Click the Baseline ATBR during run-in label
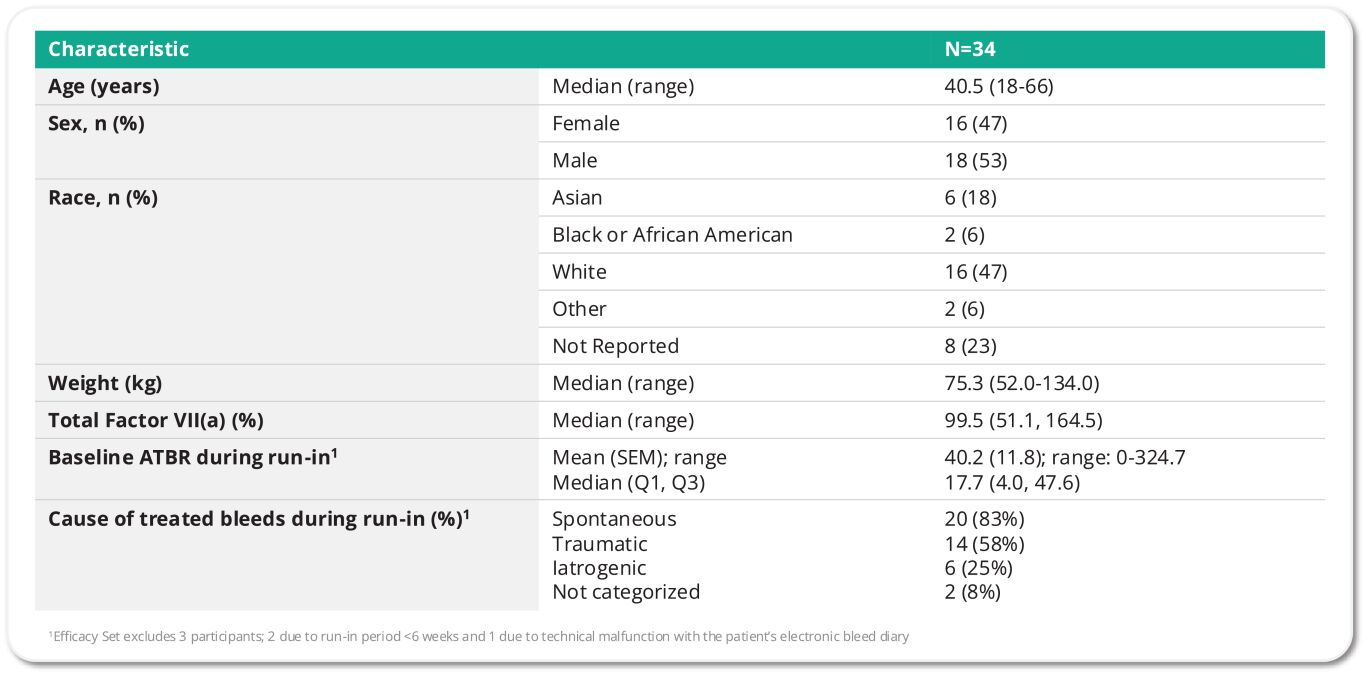1366x675 pixels. 190,457
